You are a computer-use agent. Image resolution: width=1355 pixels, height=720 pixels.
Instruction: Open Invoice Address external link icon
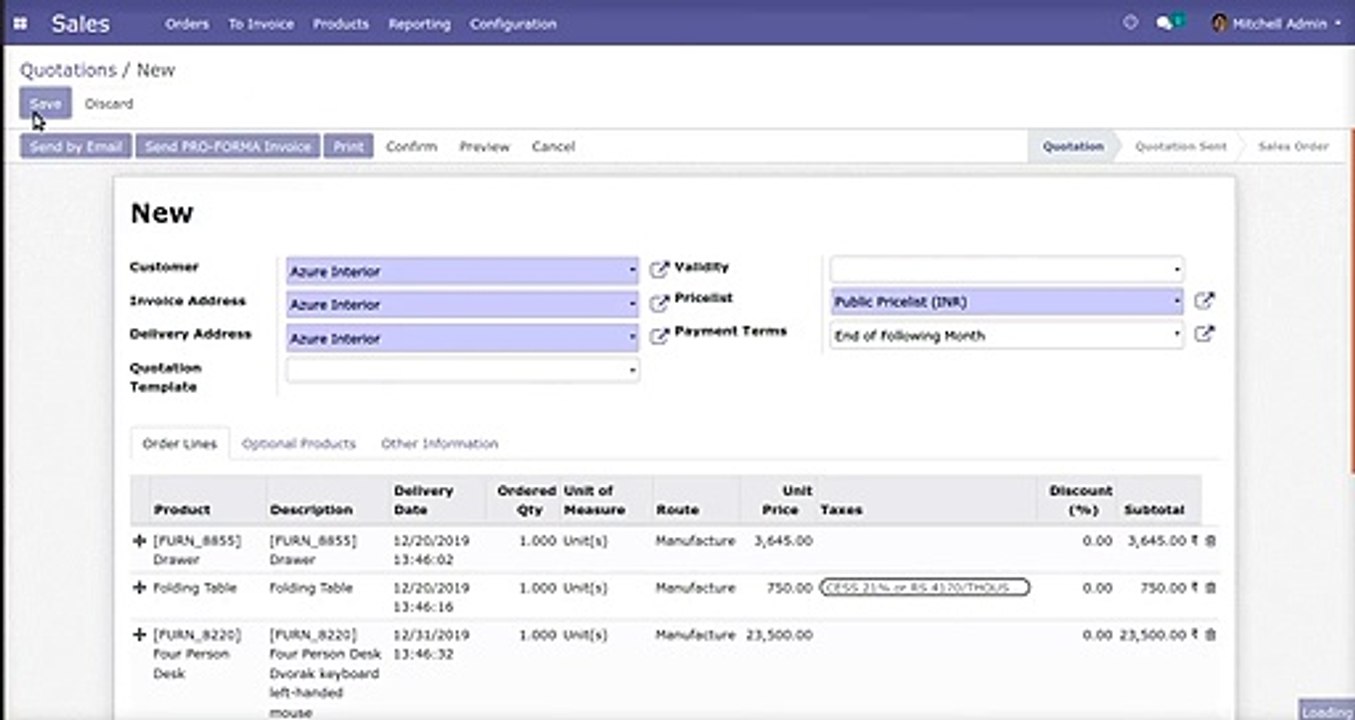(x=659, y=303)
